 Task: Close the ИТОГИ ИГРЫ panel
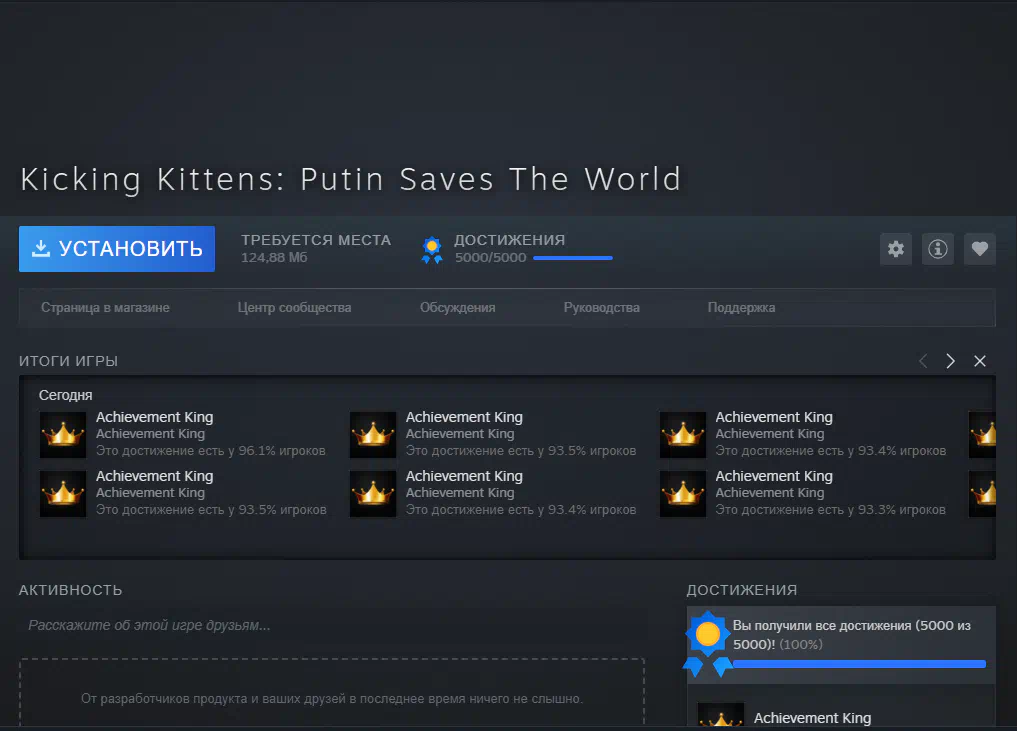click(980, 361)
